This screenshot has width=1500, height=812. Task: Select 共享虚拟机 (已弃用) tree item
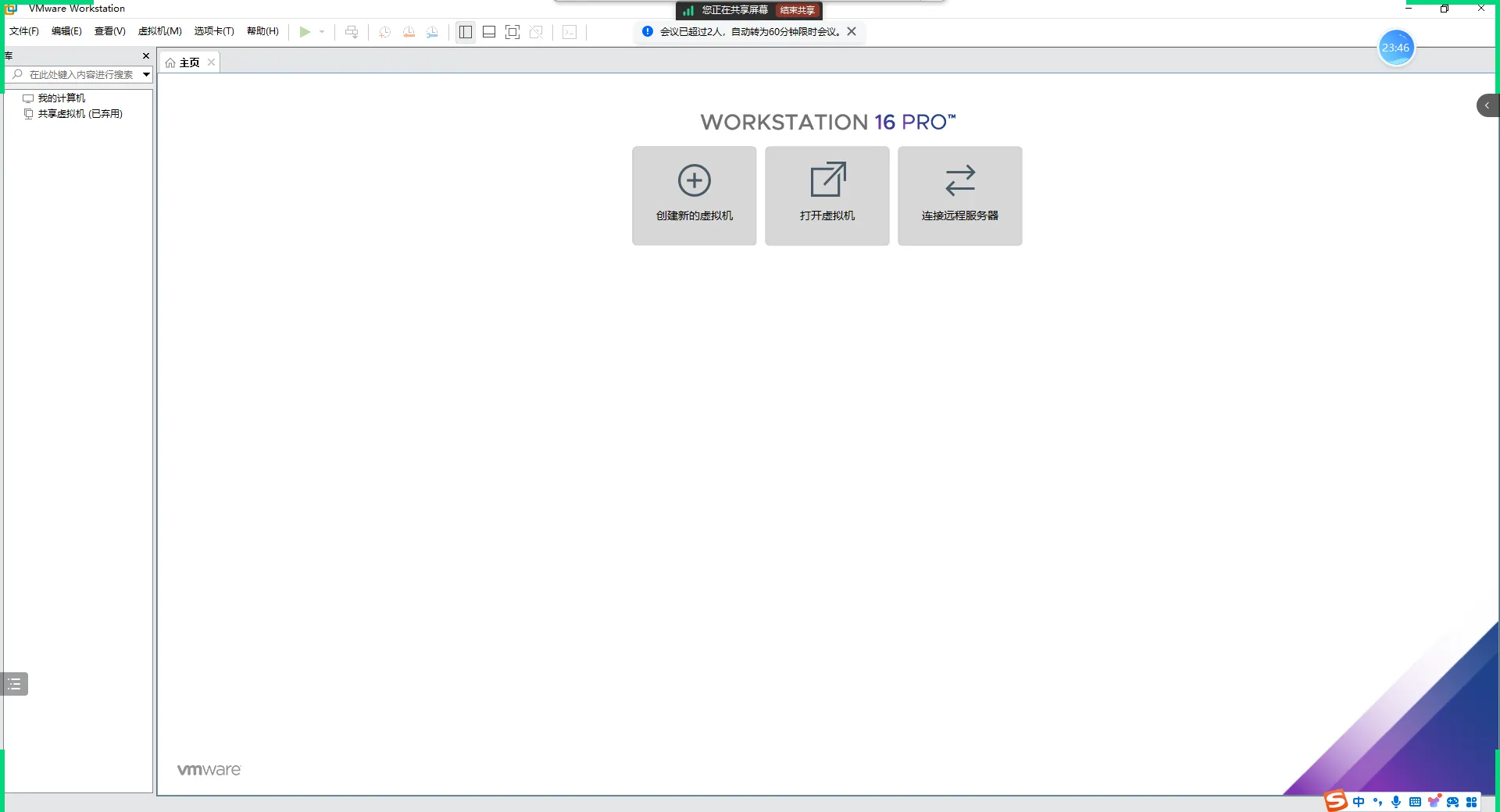click(80, 113)
